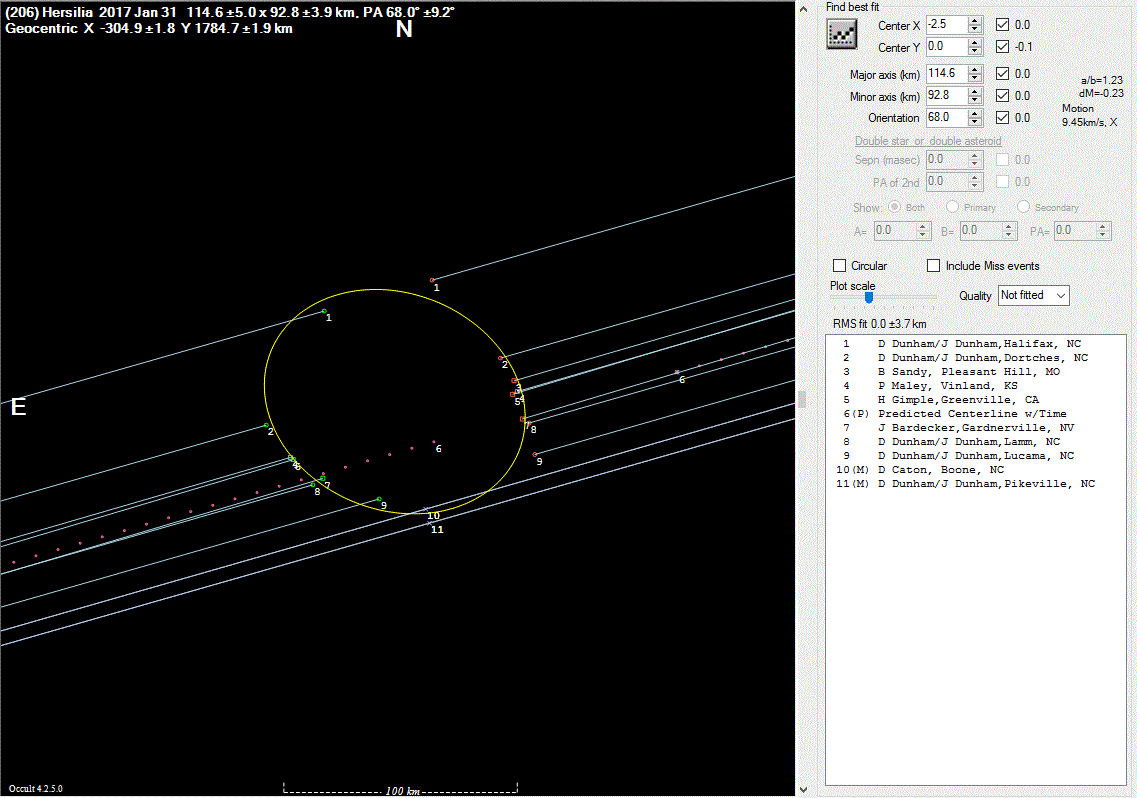The height and width of the screenshot is (798, 1137).
Task: Enable the Circular checkbox
Action: (840, 266)
